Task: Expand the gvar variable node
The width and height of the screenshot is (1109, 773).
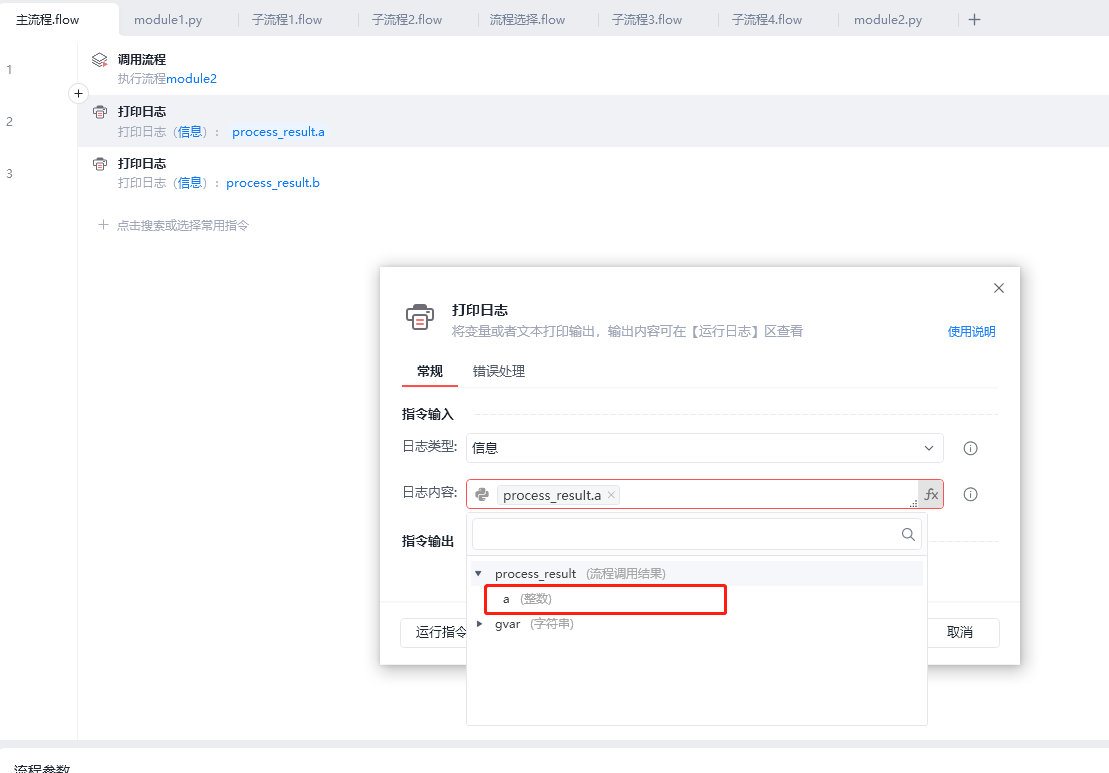Action: click(x=480, y=624)
